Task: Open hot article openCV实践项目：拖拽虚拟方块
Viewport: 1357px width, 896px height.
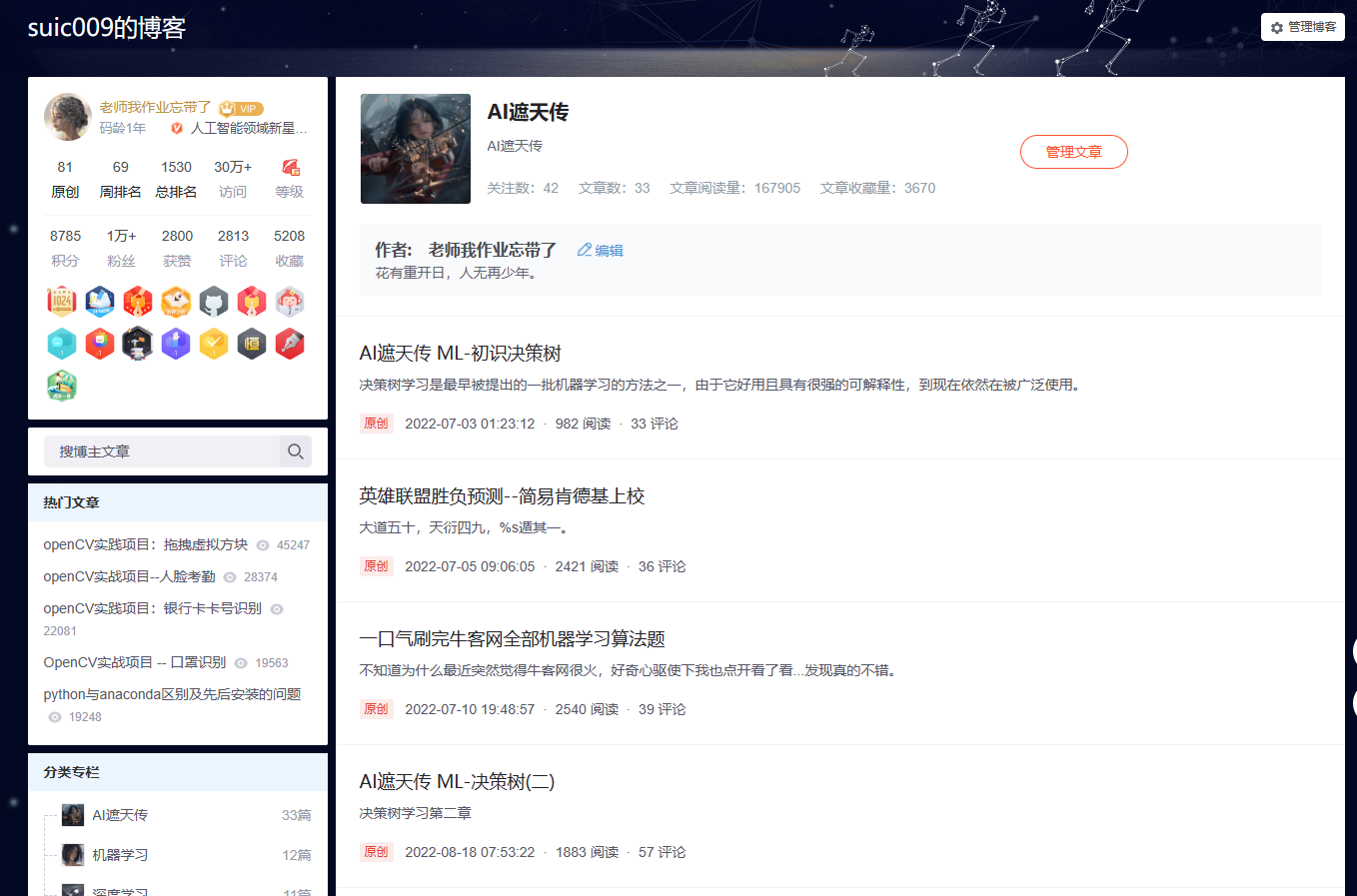Action: [146, 544]
